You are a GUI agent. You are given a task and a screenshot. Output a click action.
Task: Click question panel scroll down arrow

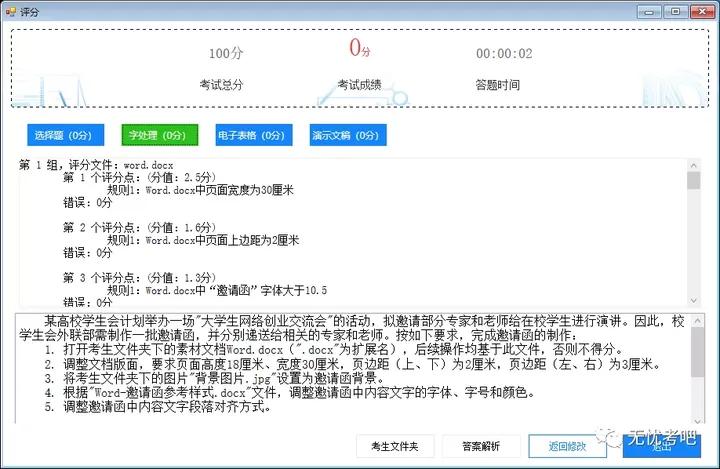[698, 420]
